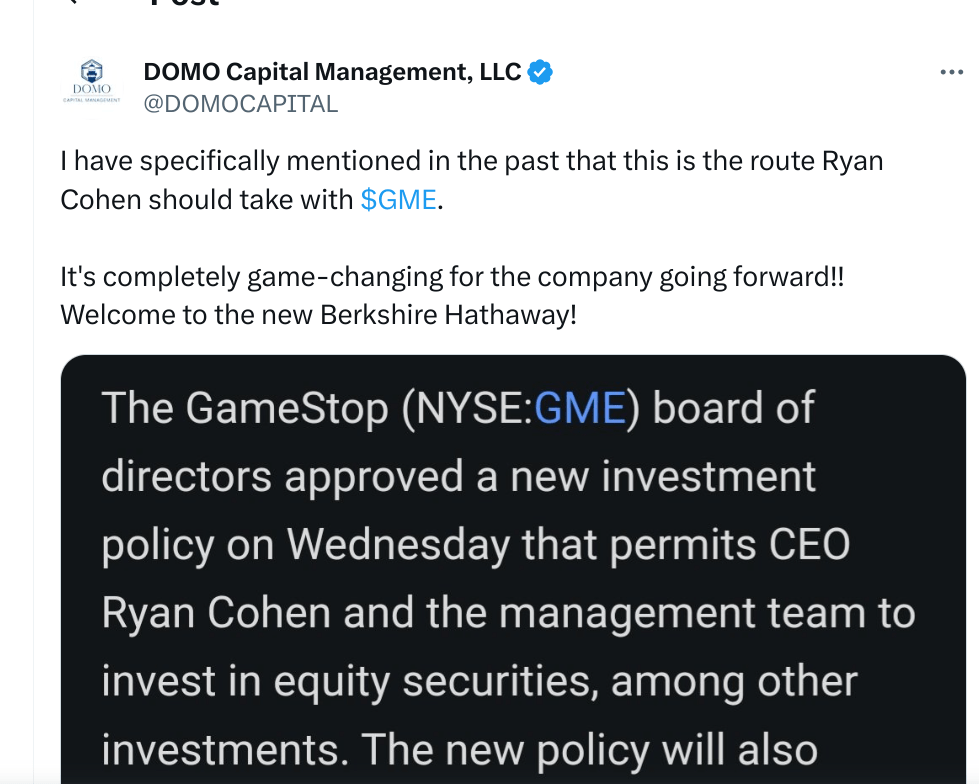Open the DOMO Capital Management, LLC profile name
The image size is (979, 784).
coord(332,72)
